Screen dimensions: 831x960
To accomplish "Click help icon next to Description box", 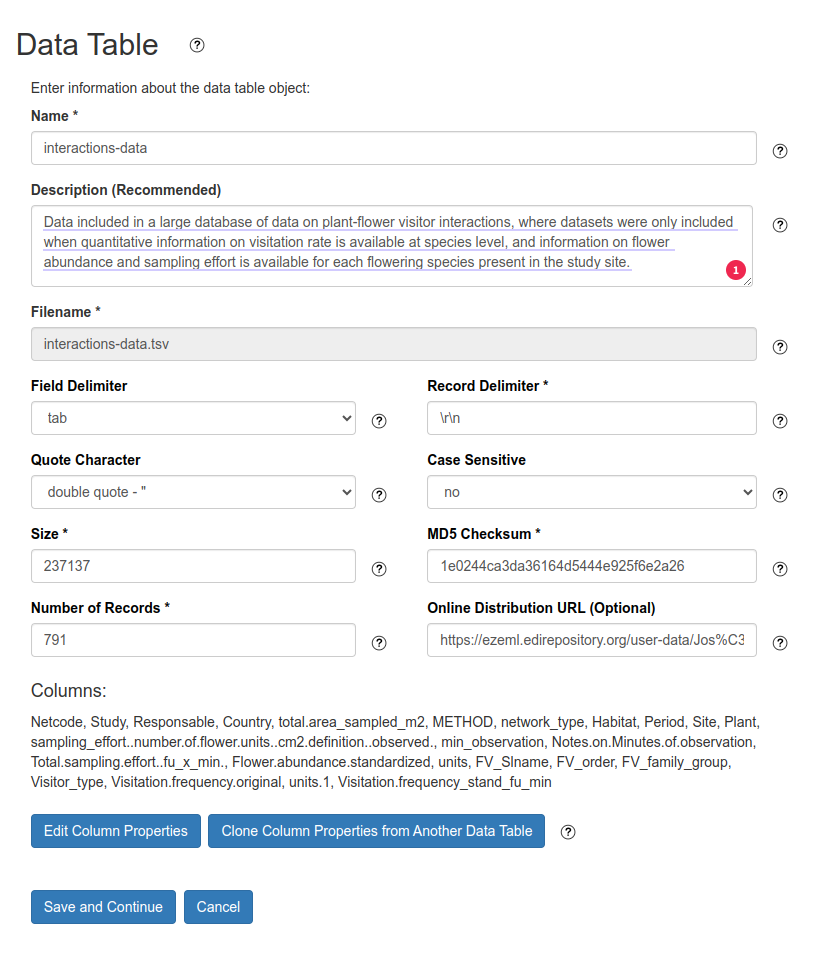I will (x=780, y=225).
